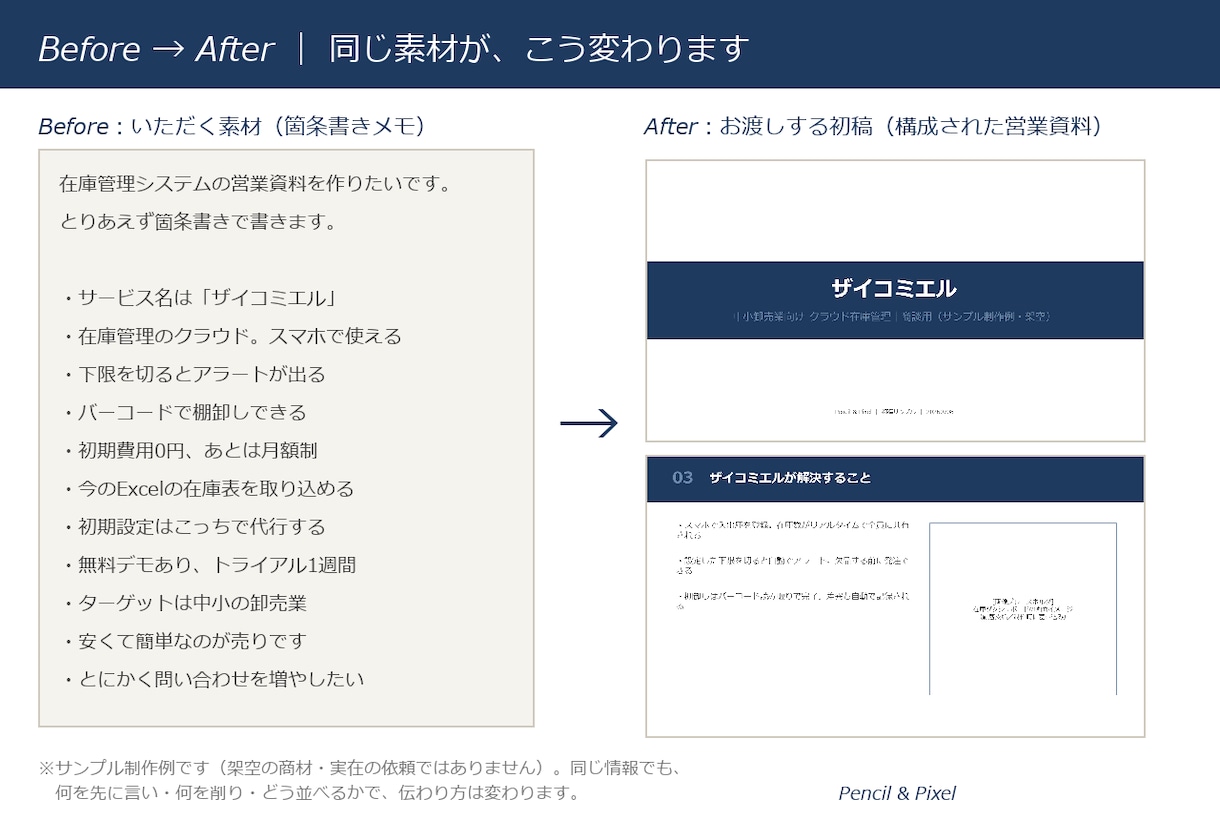Screen dimensions: 1220x820
Task: Click the outlined image placeholder on slide 03
Action: point(1023,608)
